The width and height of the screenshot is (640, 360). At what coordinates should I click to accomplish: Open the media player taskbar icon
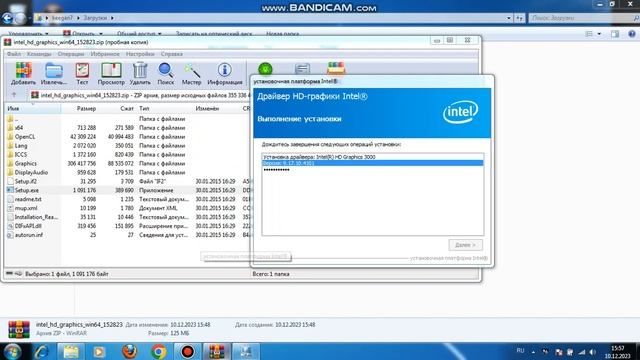(99, 352)
